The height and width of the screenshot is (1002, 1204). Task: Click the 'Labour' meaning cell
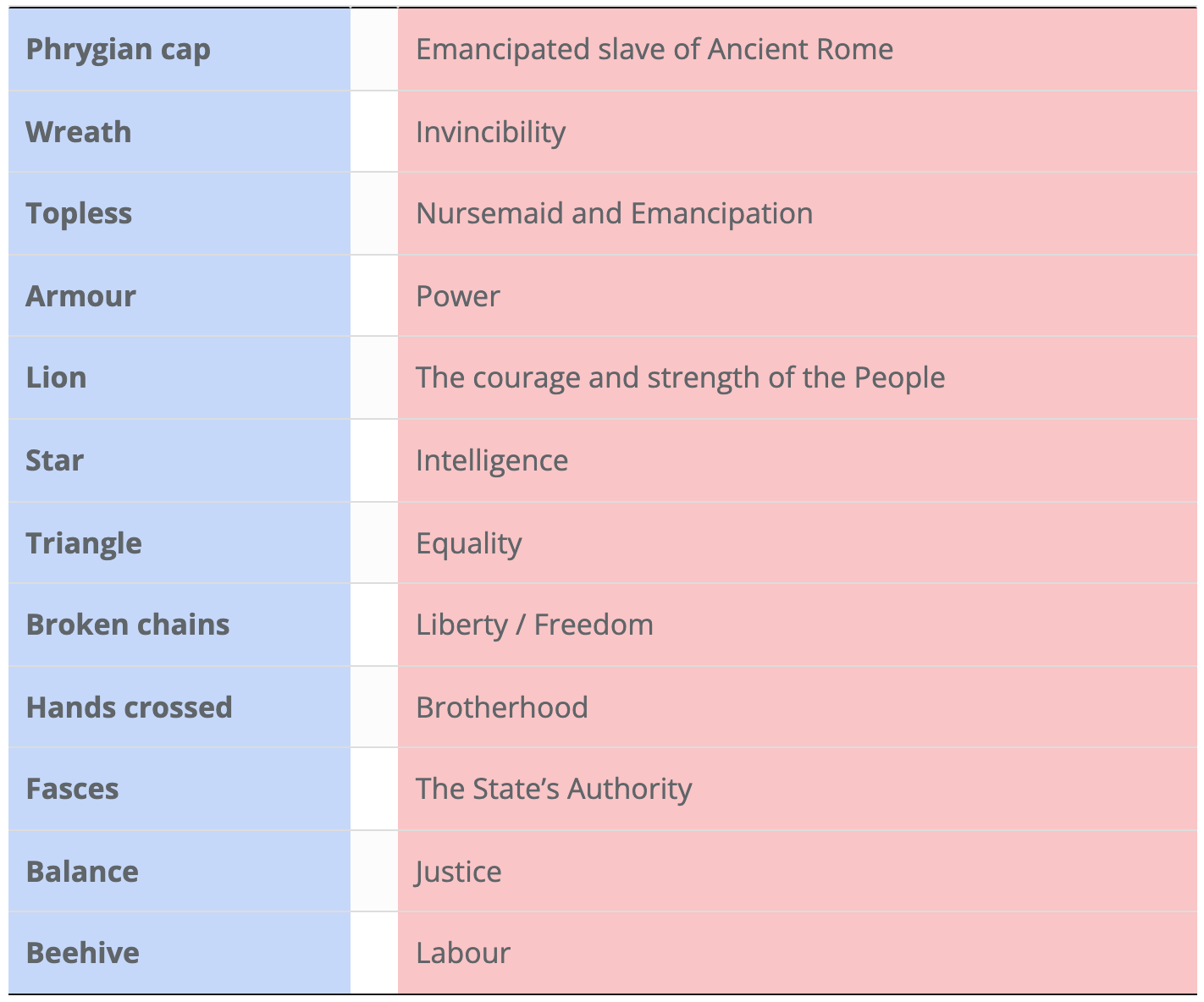click(463, 953)
